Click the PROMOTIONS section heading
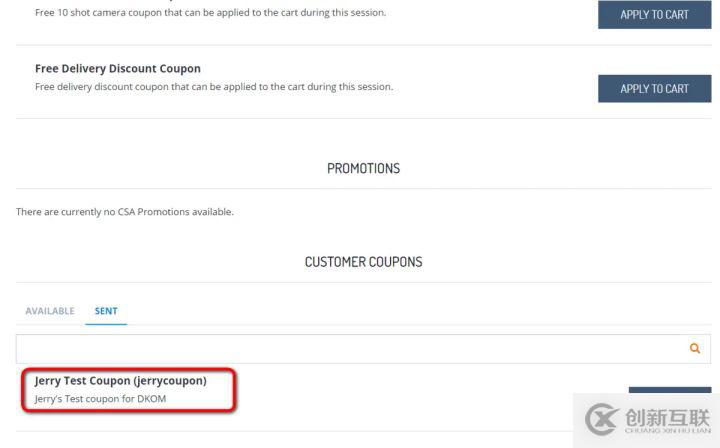This screenshot has height=448, width=720. click(363, 168)
